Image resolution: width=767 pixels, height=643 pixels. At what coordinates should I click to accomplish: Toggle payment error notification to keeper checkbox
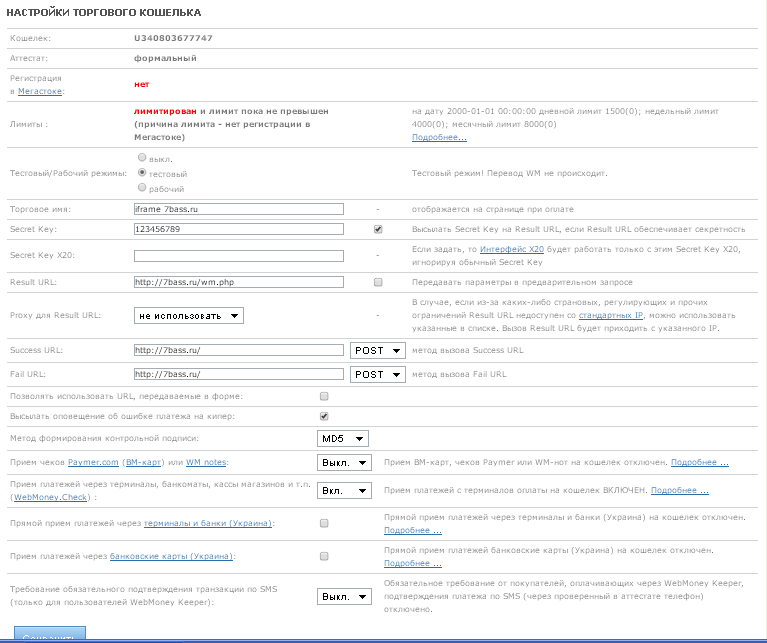323,416
